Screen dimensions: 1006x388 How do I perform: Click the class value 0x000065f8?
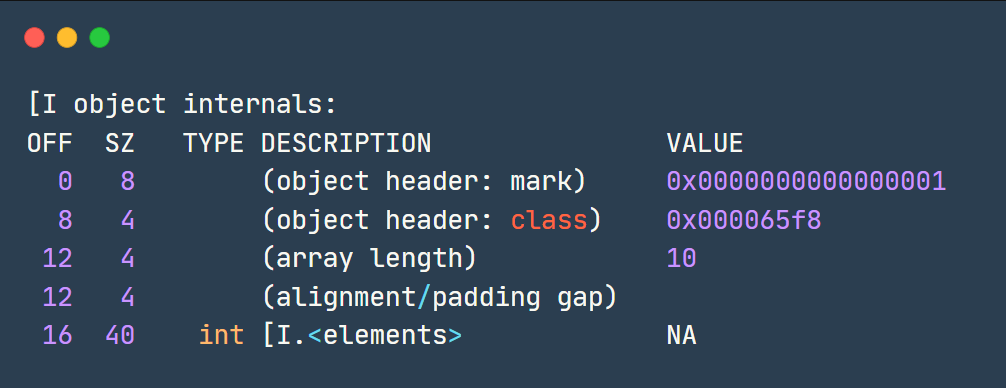point(744,220)
